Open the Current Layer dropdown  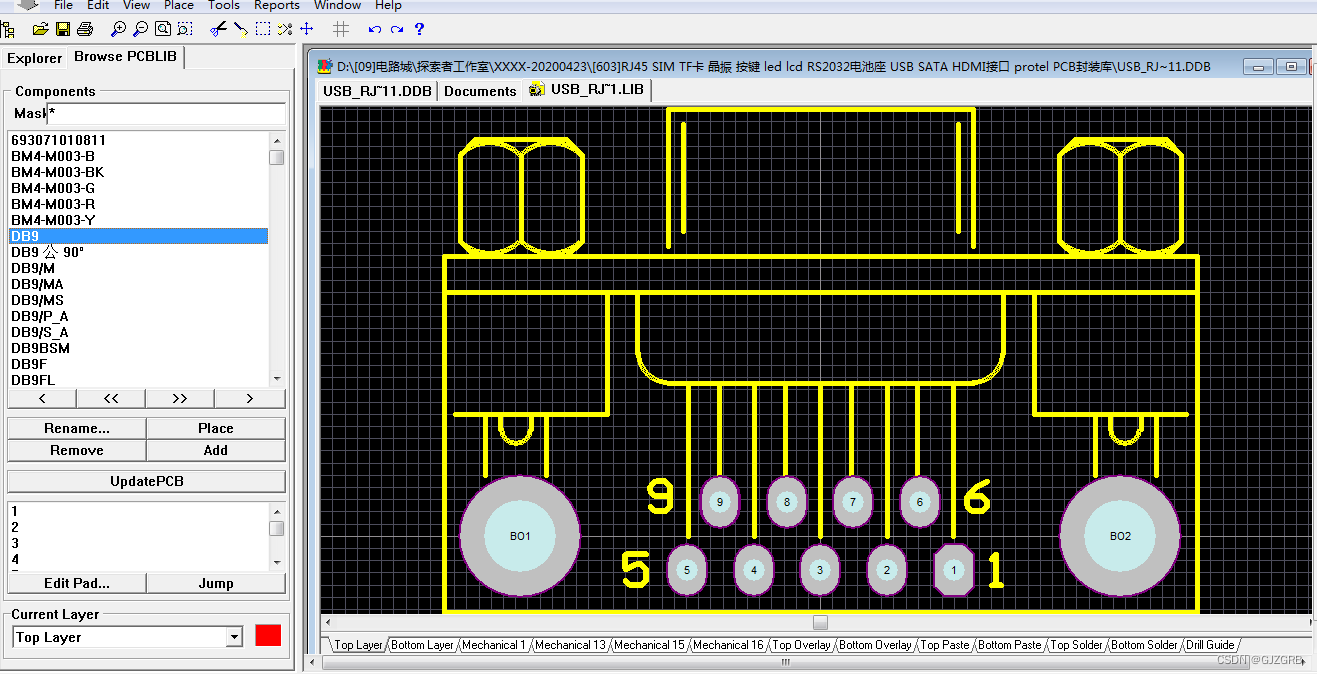pos(234,636)
